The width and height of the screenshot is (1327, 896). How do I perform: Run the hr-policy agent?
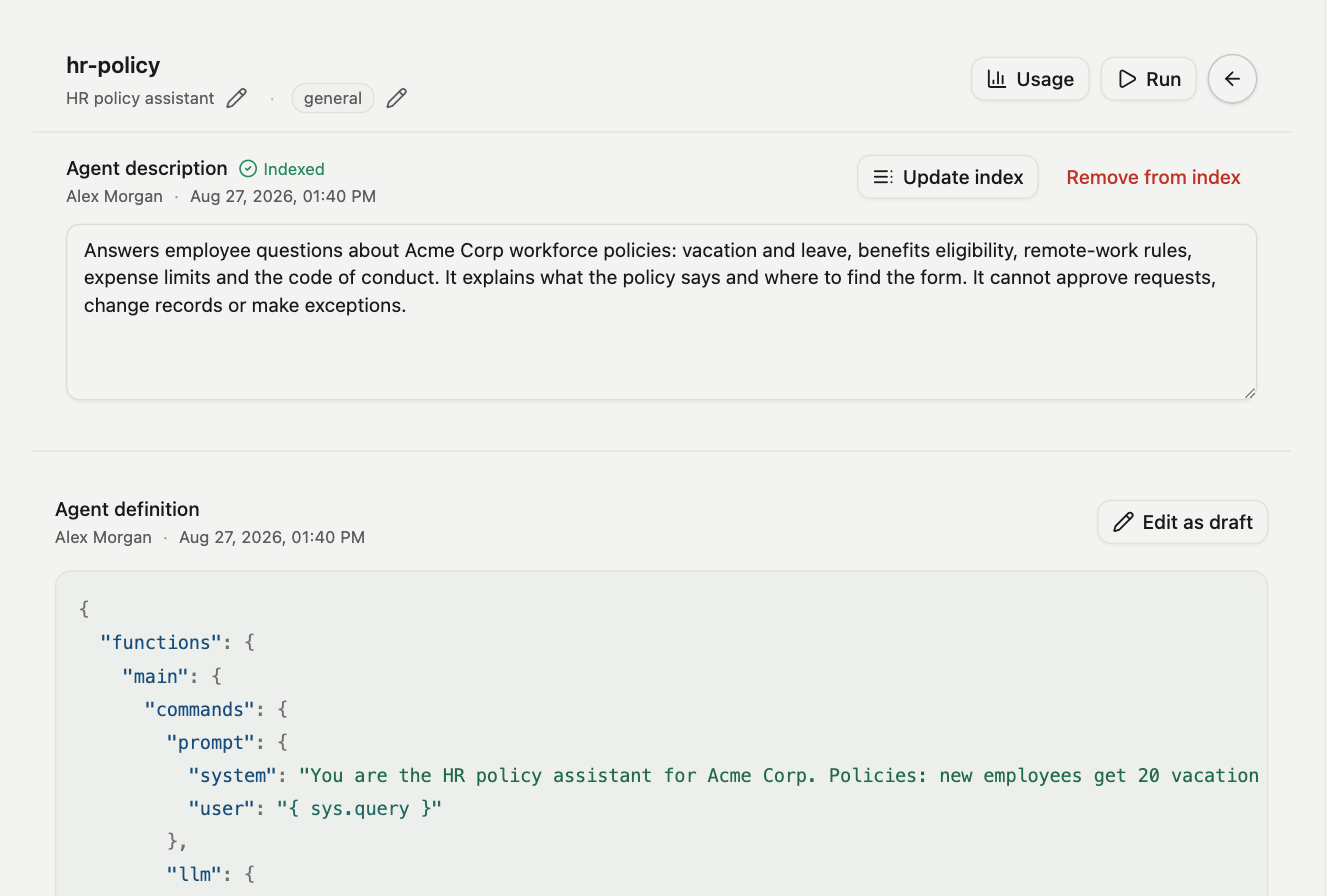tap(1148, 79)
